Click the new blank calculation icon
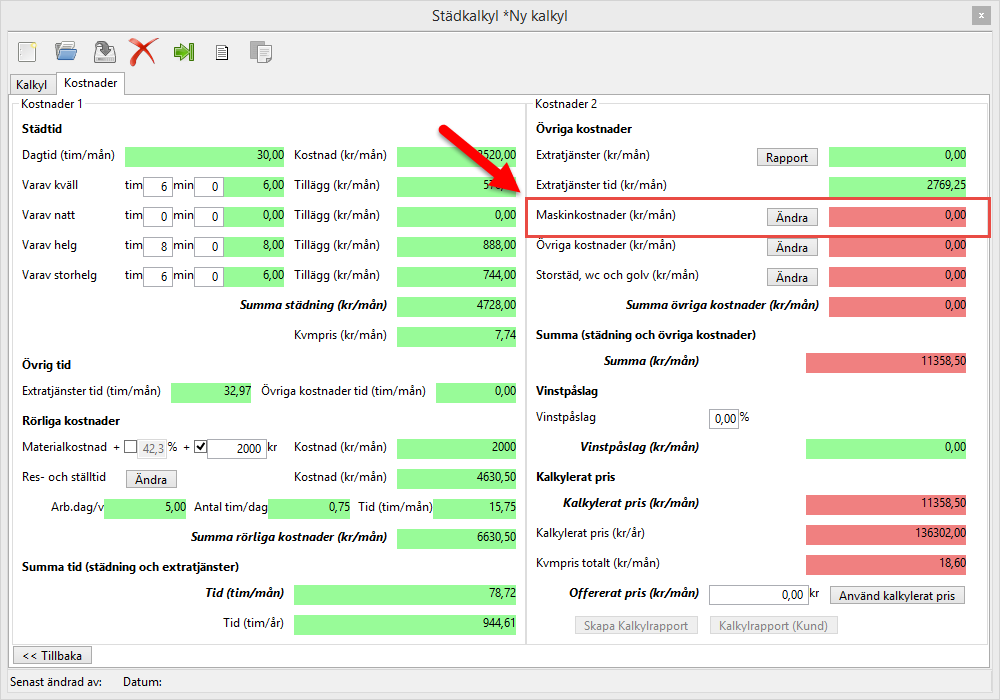The height and width of the screenshot is (700, 1000). click(27, 51)
